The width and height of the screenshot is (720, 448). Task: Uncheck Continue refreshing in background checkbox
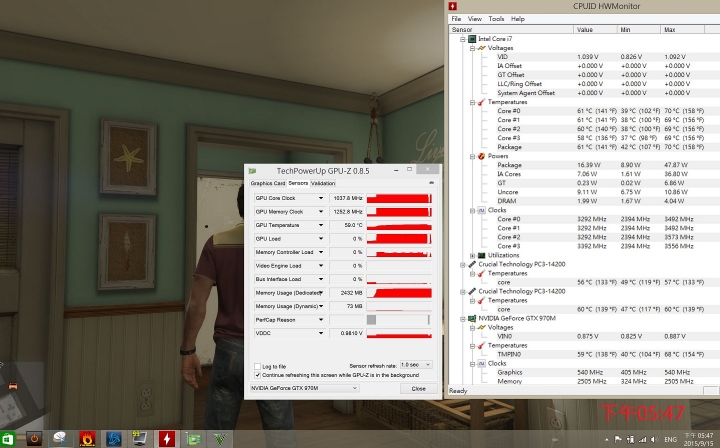point(258,375)
